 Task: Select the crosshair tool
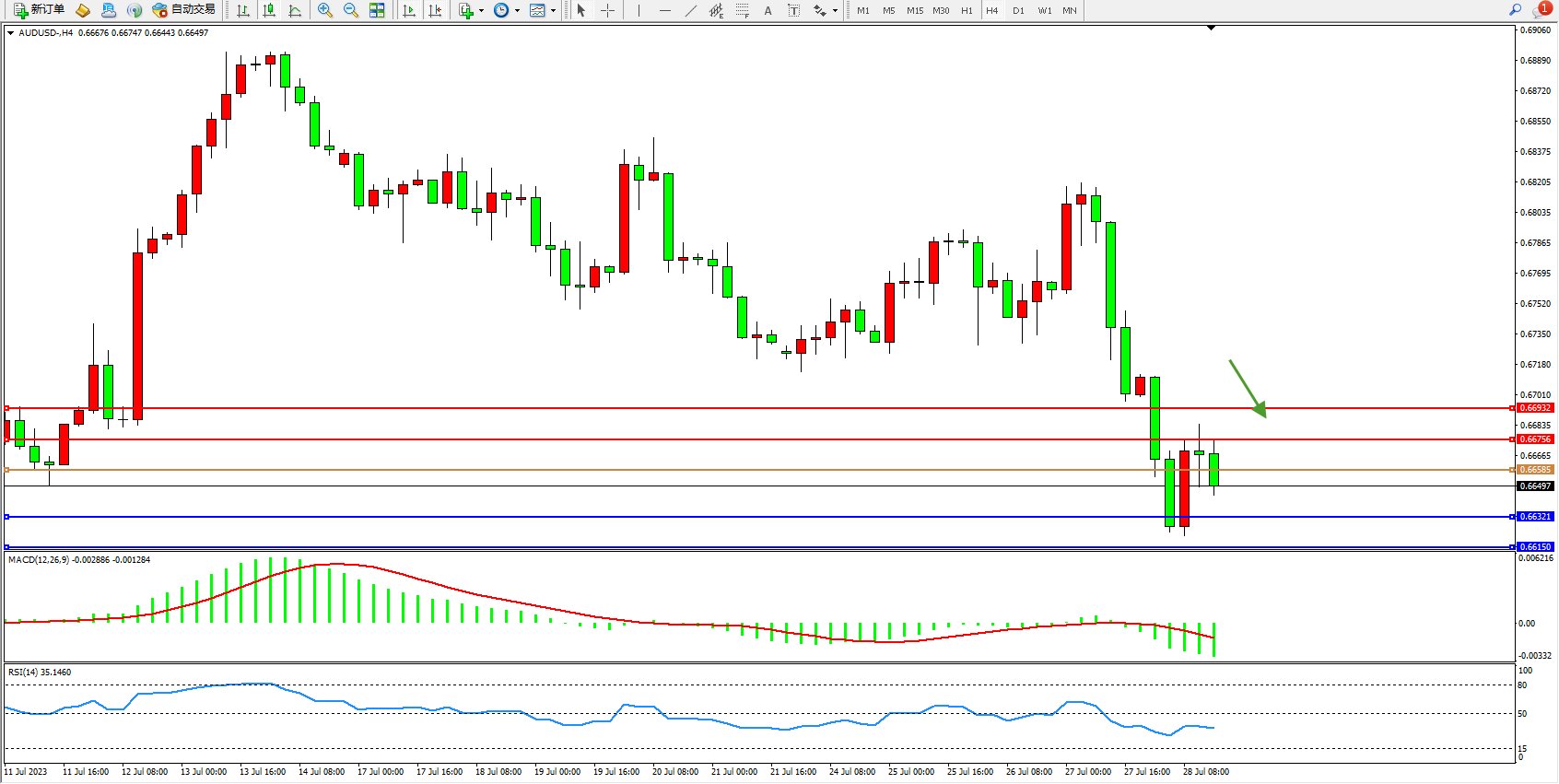click(x=607, y=10)
